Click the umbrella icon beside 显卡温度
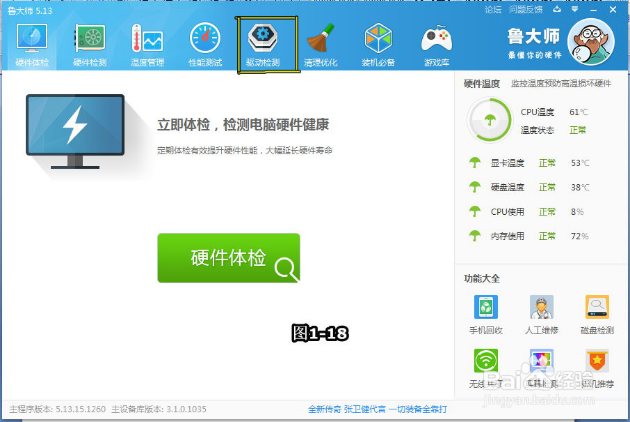 (475, 163)
